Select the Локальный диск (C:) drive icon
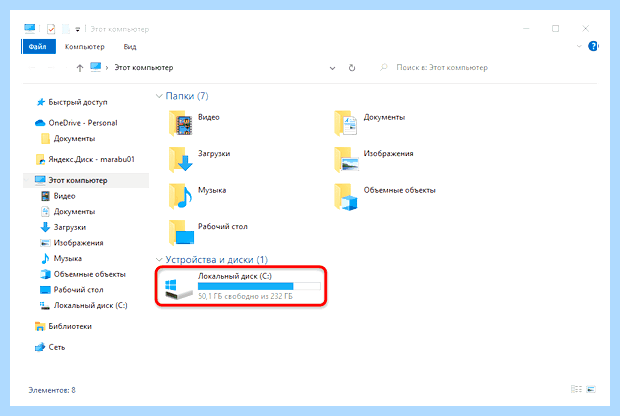The height and width of the screenshot is (416, 620). [x=178, y=289]
